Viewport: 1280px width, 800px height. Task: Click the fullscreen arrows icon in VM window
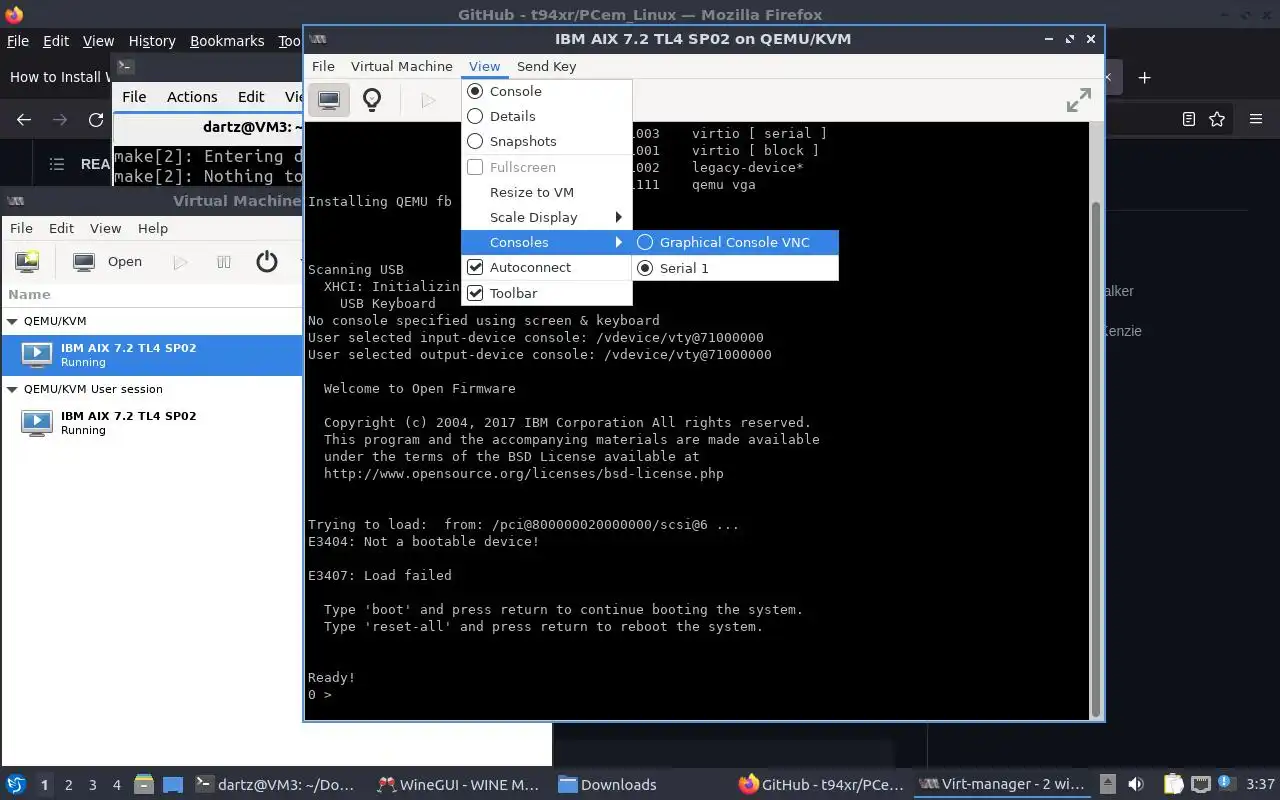[x=1078, y=100]
